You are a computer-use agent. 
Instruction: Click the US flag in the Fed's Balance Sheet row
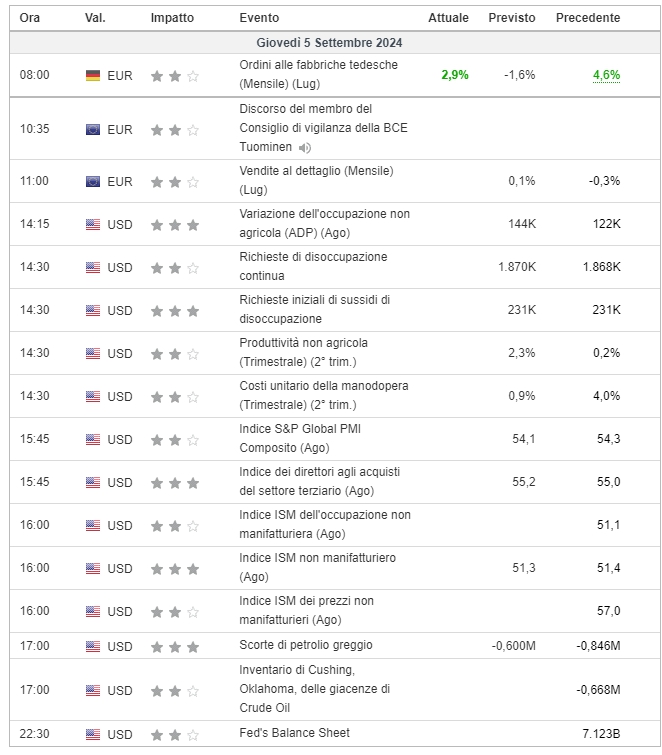pos(93,734)
